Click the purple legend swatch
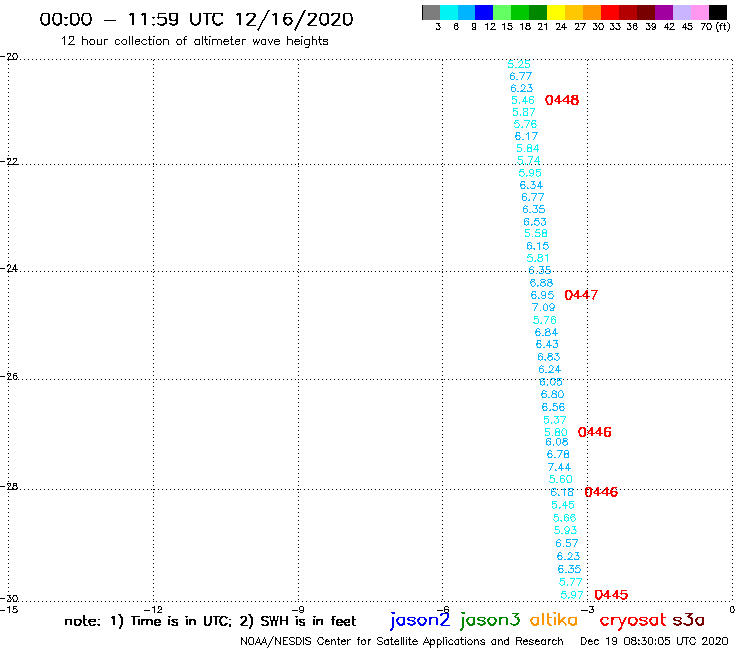Screen dimensions: 740x650 pyautogui.click(x=664, y=12)
